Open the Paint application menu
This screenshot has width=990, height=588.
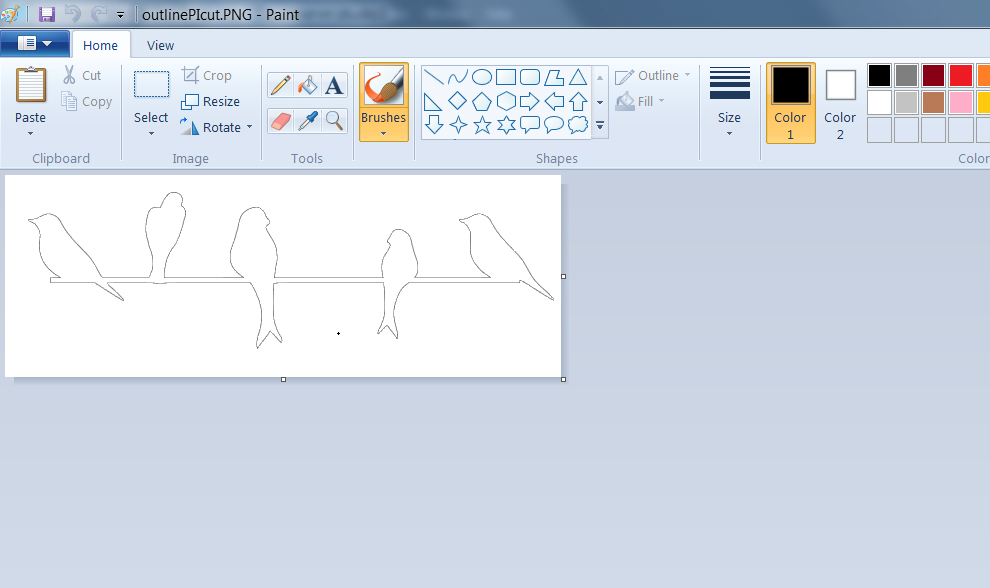click(x=36, y=44)
